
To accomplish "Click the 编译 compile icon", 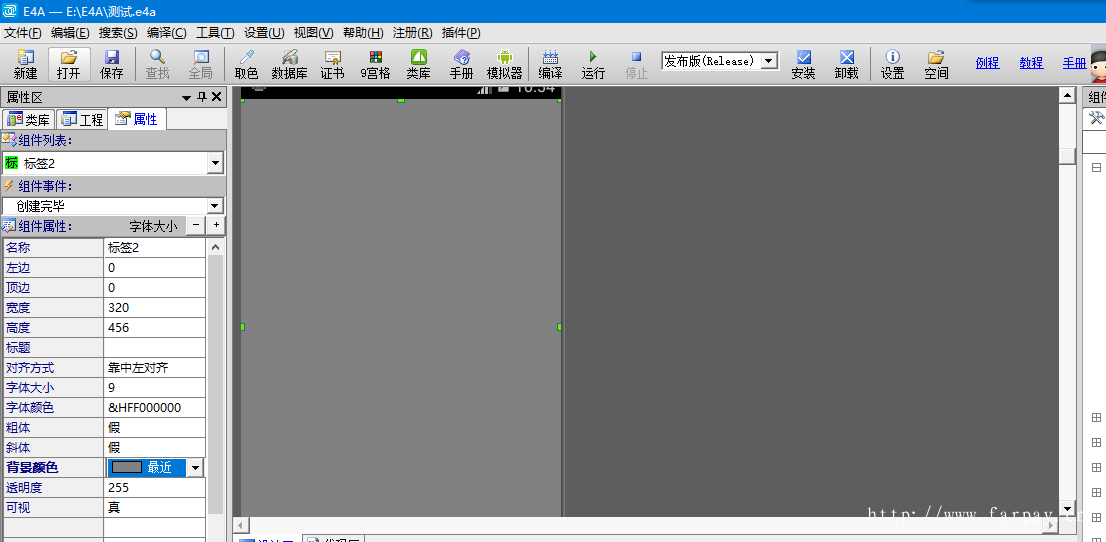I will coord(550,64).
